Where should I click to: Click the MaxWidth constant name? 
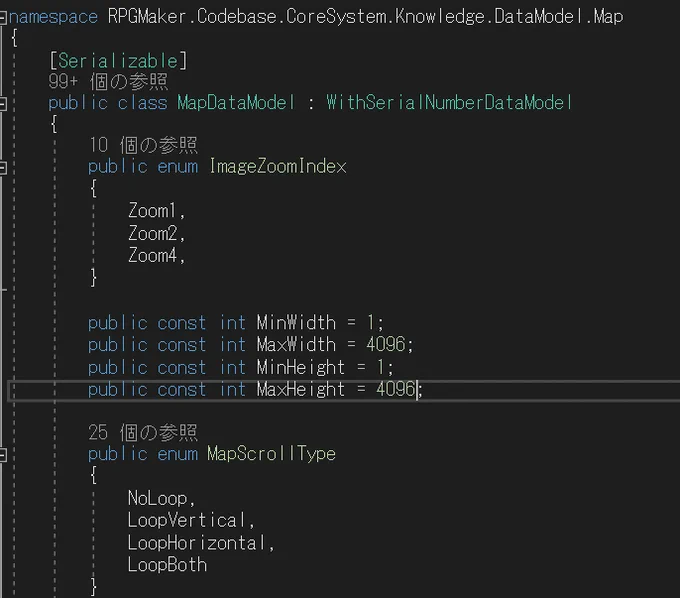coord(296,345)
